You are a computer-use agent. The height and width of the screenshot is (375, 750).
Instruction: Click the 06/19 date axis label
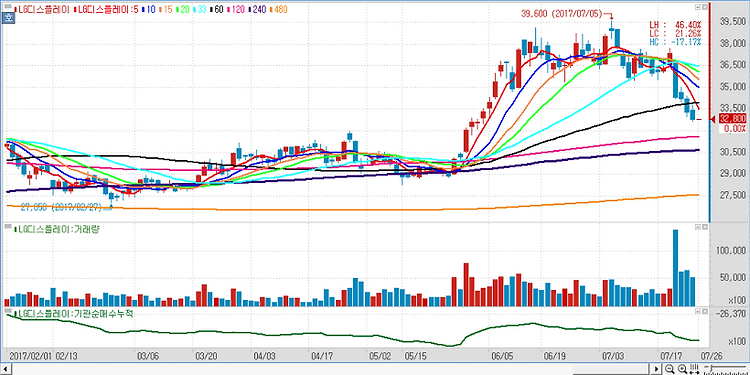pyautogui.click(x=554, y=356)
